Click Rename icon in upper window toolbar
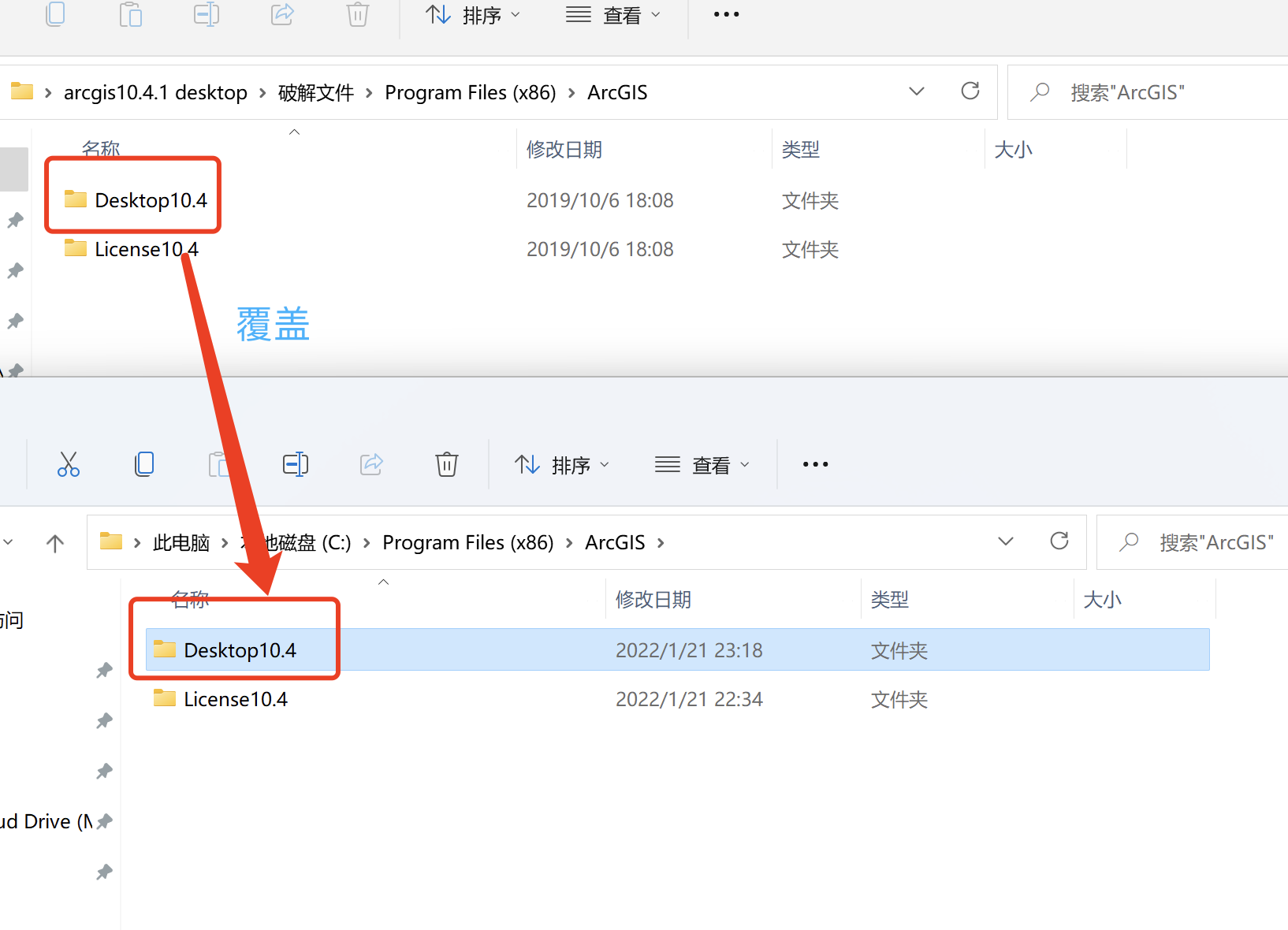This screenshot has height=930, width=1288. coord(207,14)
